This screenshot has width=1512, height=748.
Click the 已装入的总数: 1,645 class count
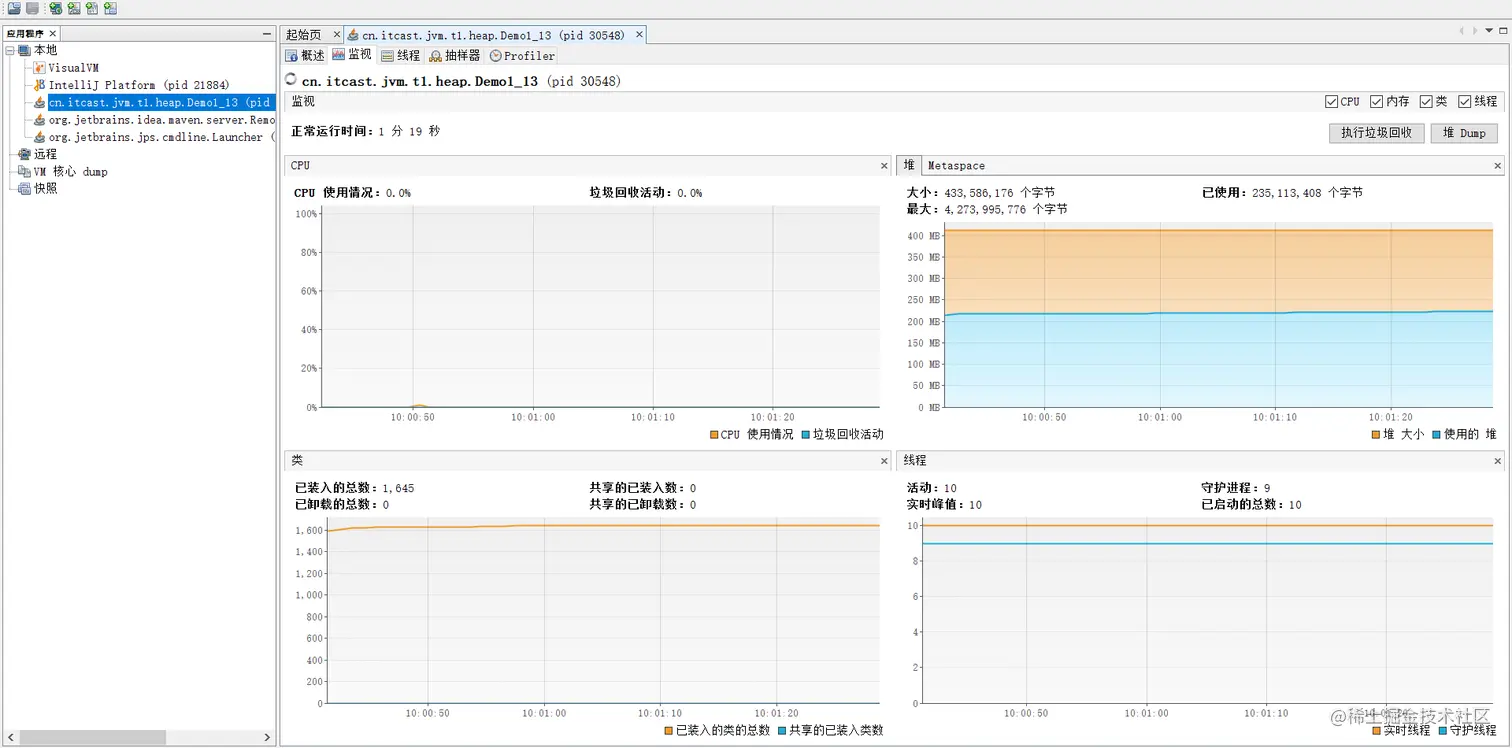[354, 488]
